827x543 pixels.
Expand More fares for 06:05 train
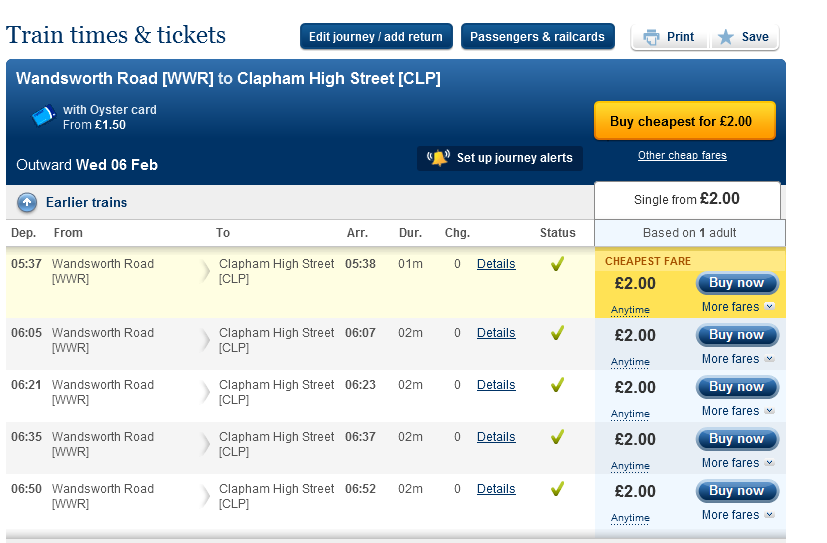(x=738, y=359)
